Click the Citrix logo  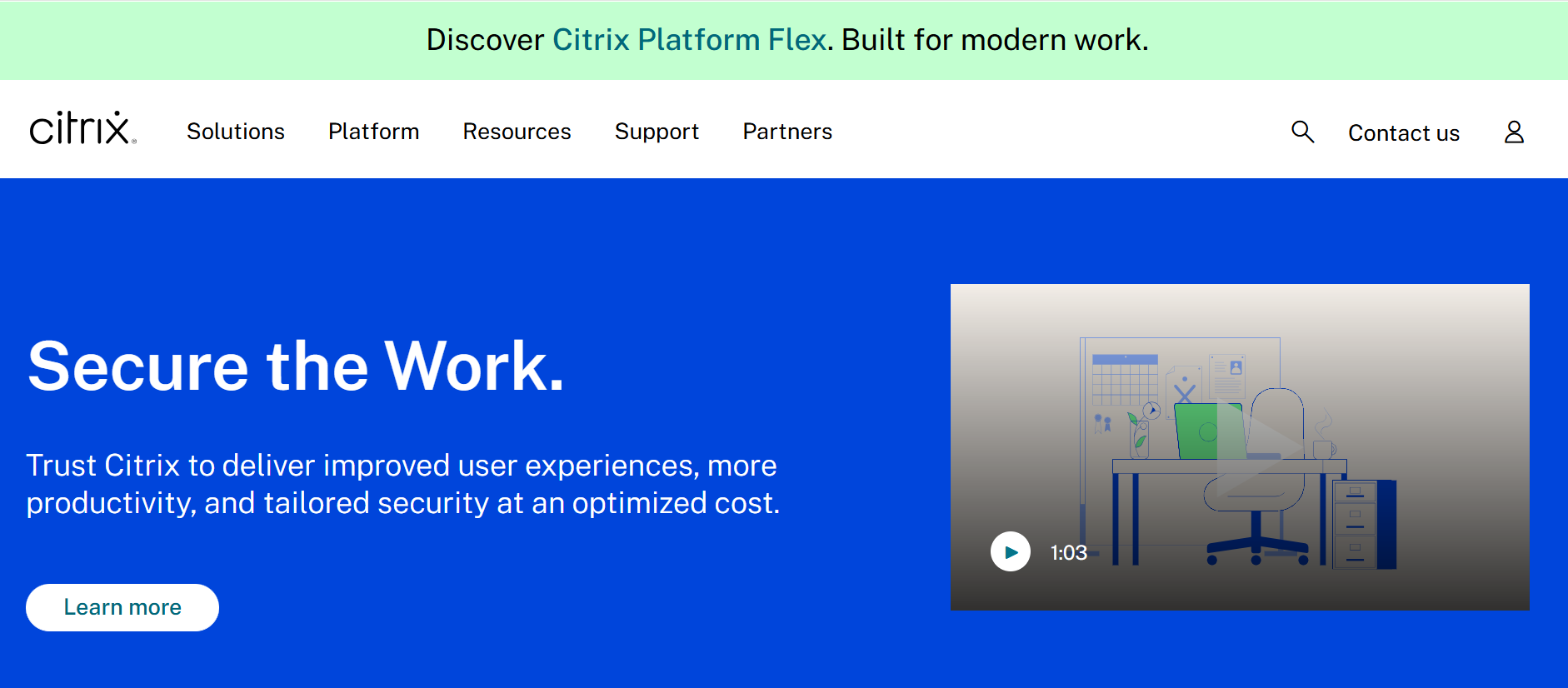82,128
